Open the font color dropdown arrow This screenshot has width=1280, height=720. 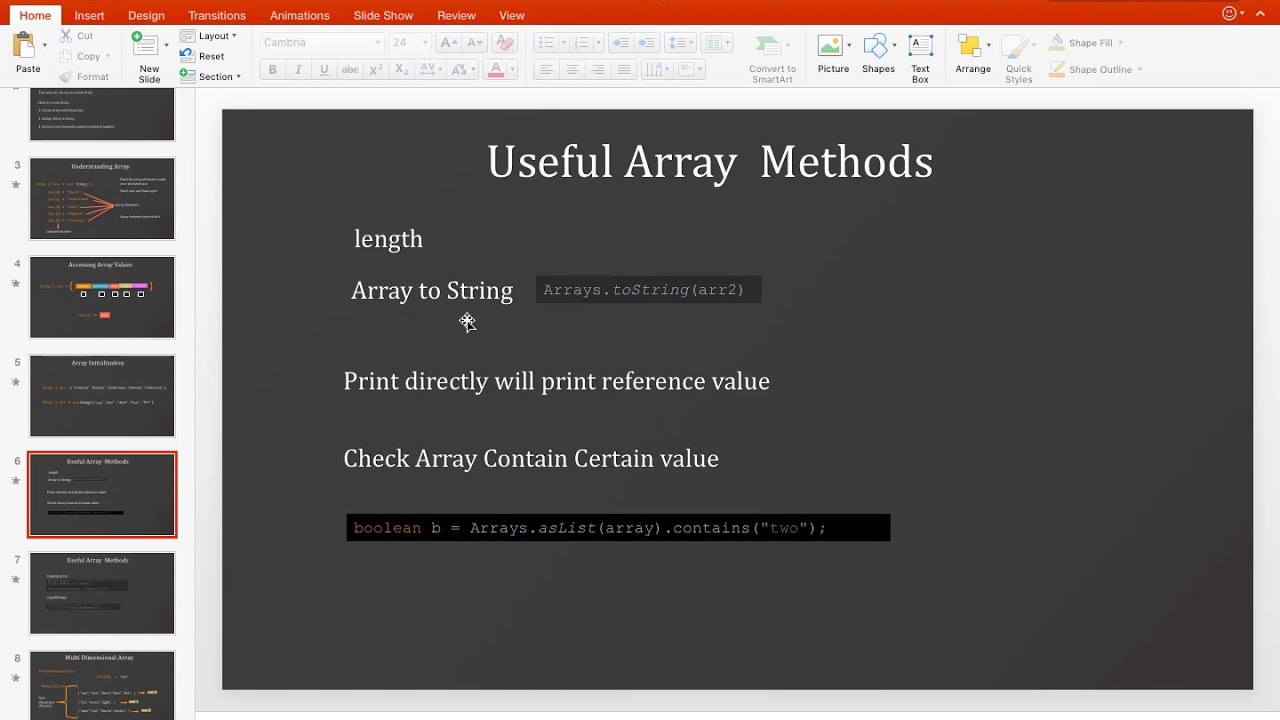pyautogui.click(x=511, y=70)
